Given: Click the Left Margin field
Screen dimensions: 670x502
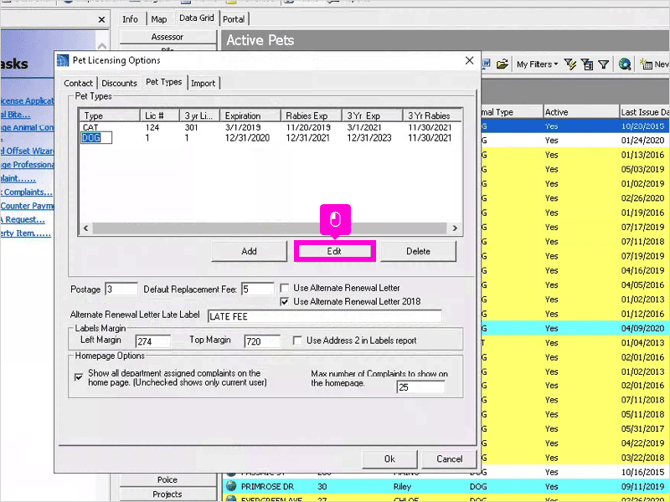Looking at the screenshot, I should coord(153,341).
